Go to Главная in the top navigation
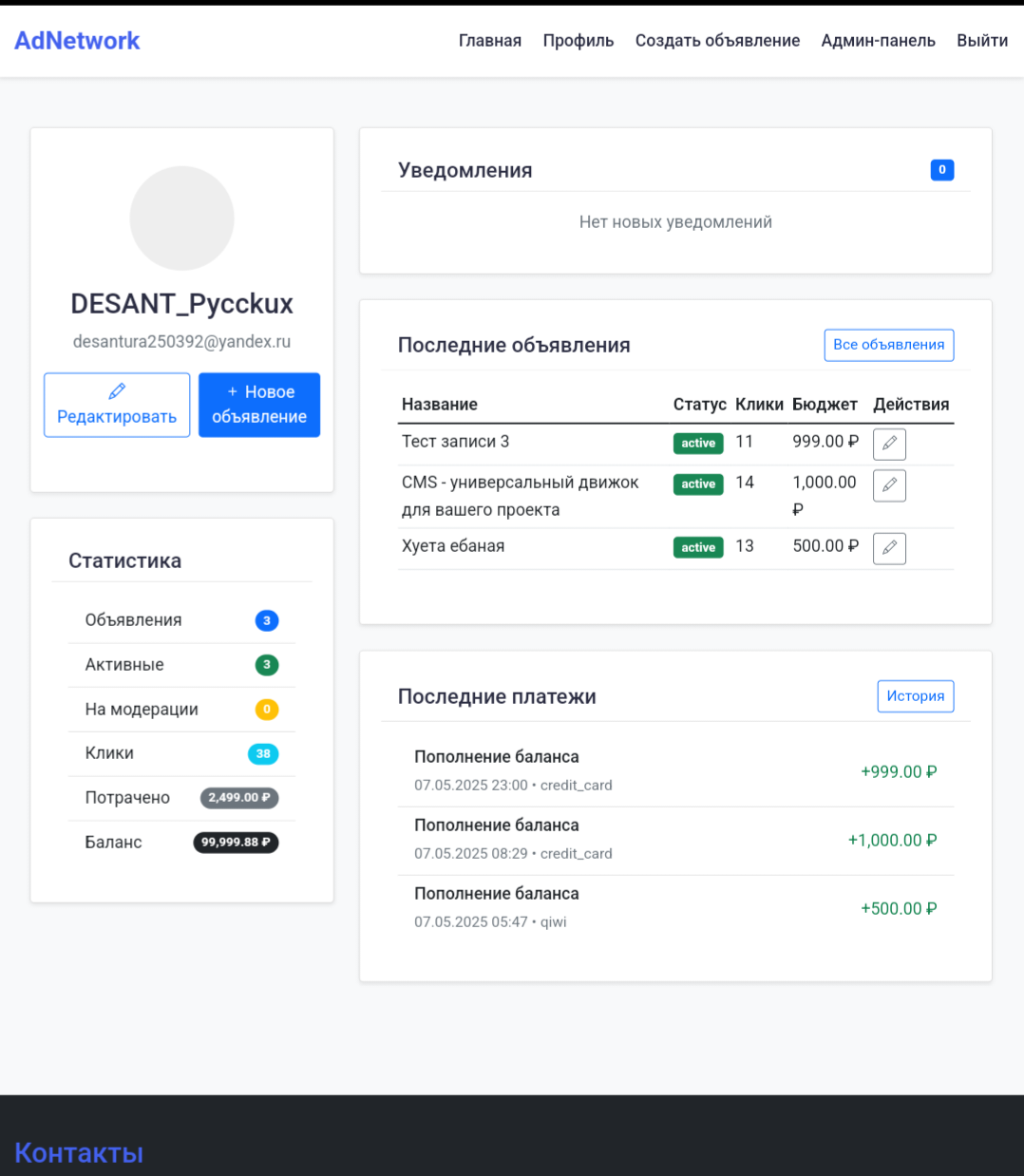Image resolution: width=1024 pixels, height=1176 pixels. click(x=489, y=41)
